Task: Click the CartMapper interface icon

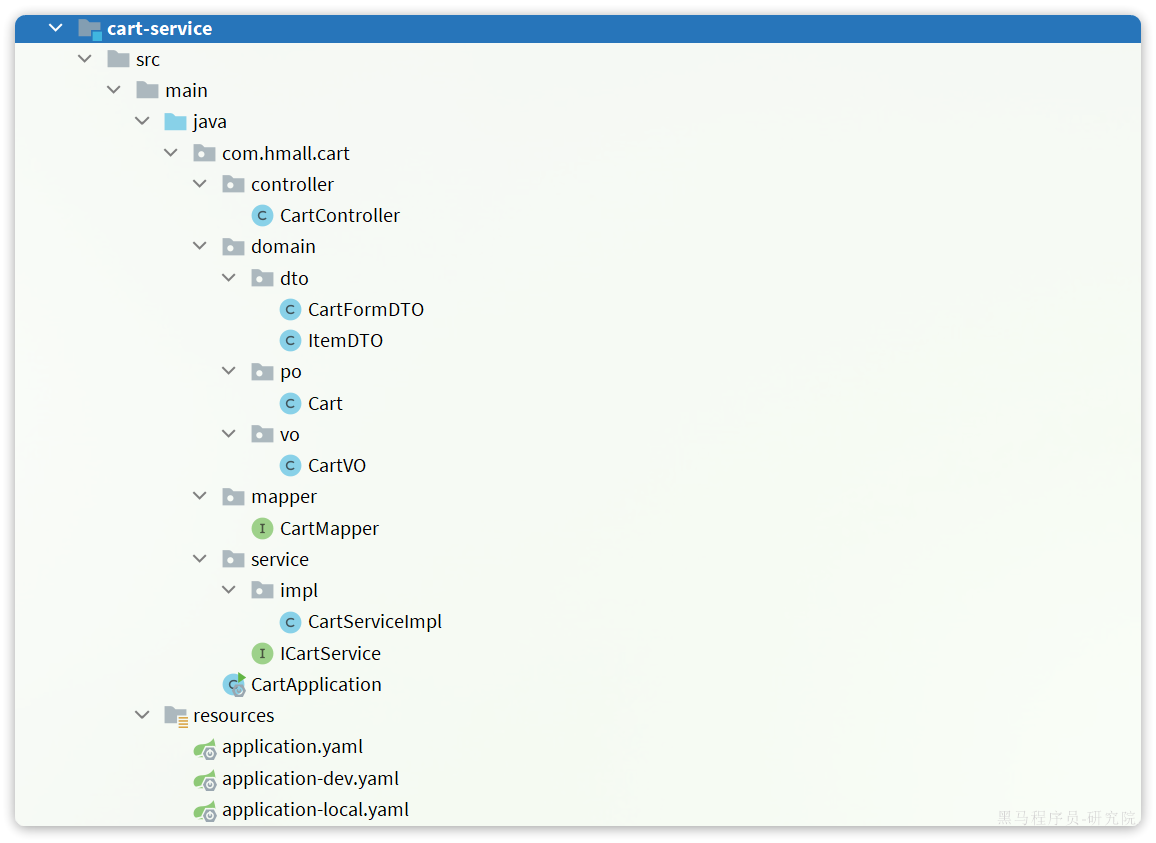Action: [x=262, y=528]
